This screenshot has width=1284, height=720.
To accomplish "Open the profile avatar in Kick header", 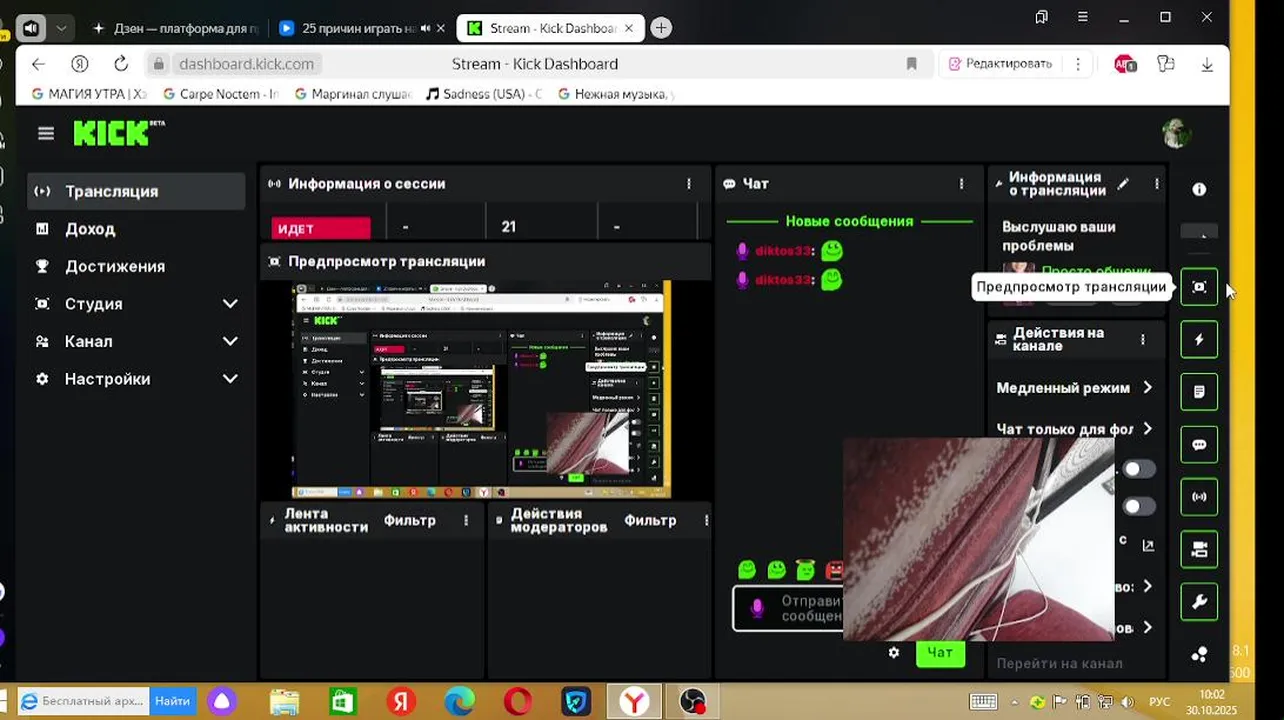I will pos(1176,133).
